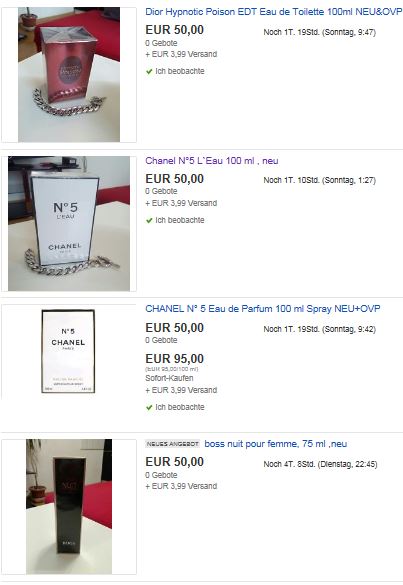
Task: Click 'Ich beobachte' on the Chanel L'Eau listing
Action: point(180,220)
